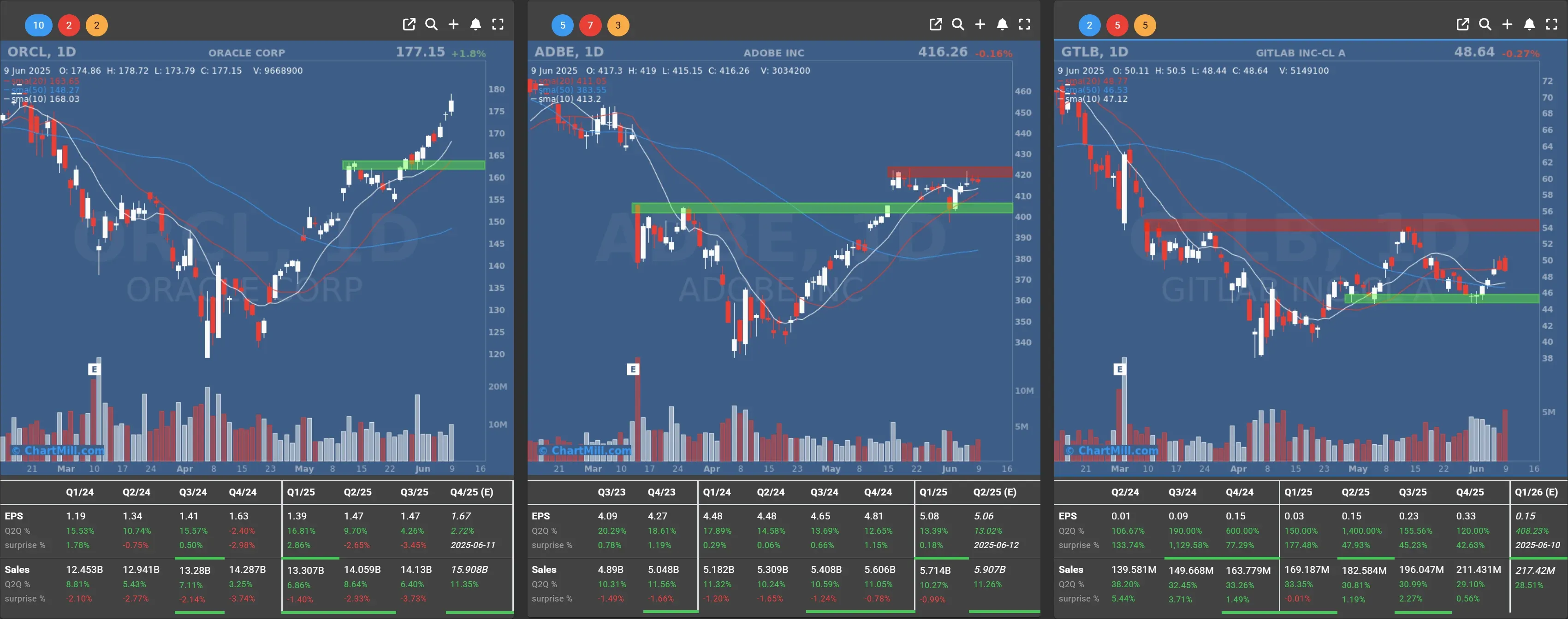Click the earnings E marker on GTLB chart
The width and height of the screenshot is (1568, 619).
(1119, 369)
